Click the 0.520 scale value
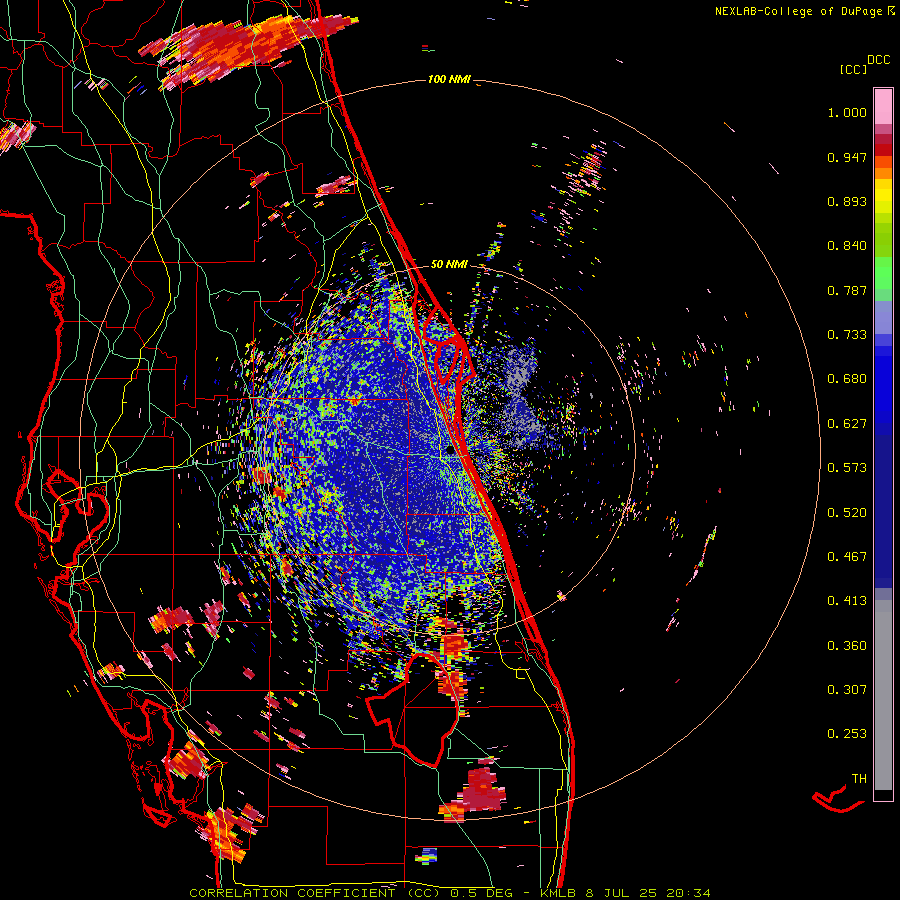Image resolution: width=900 pixels, height=900 pixels. point(847,513)
